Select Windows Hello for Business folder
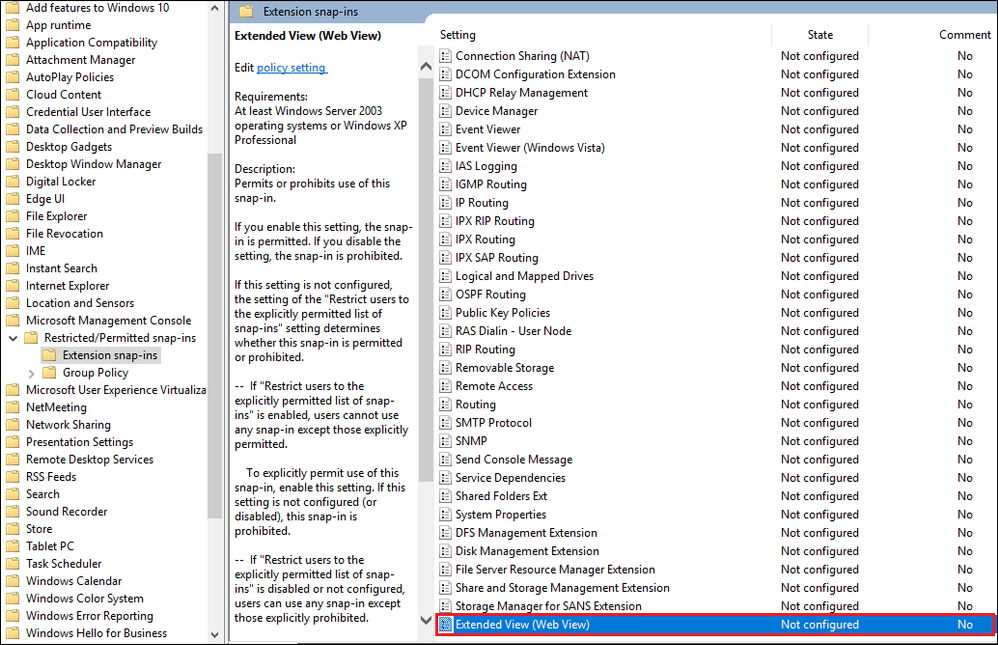Viewport: 998px width, 645px height. coord(96,633)
